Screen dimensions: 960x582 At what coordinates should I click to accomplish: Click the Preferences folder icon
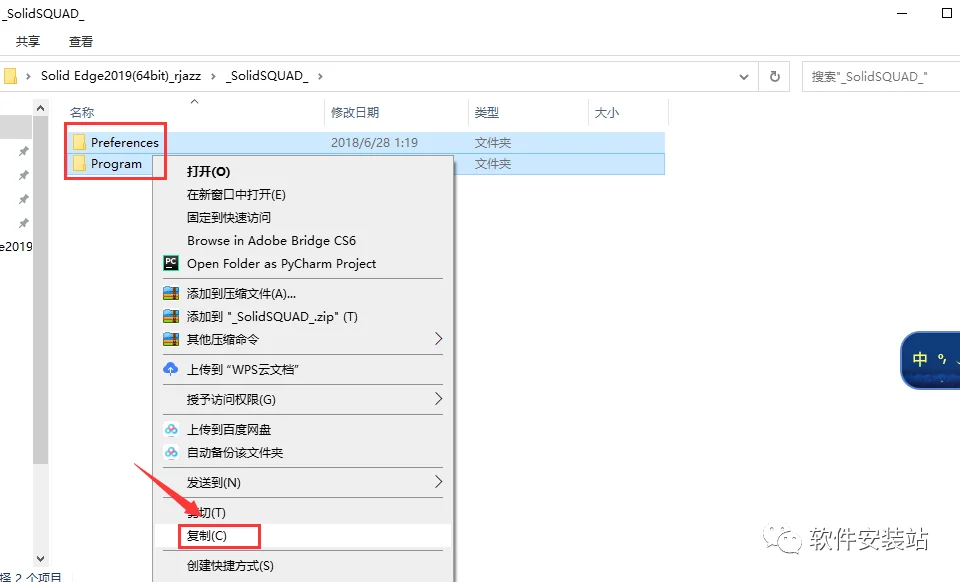pos(79,142)
